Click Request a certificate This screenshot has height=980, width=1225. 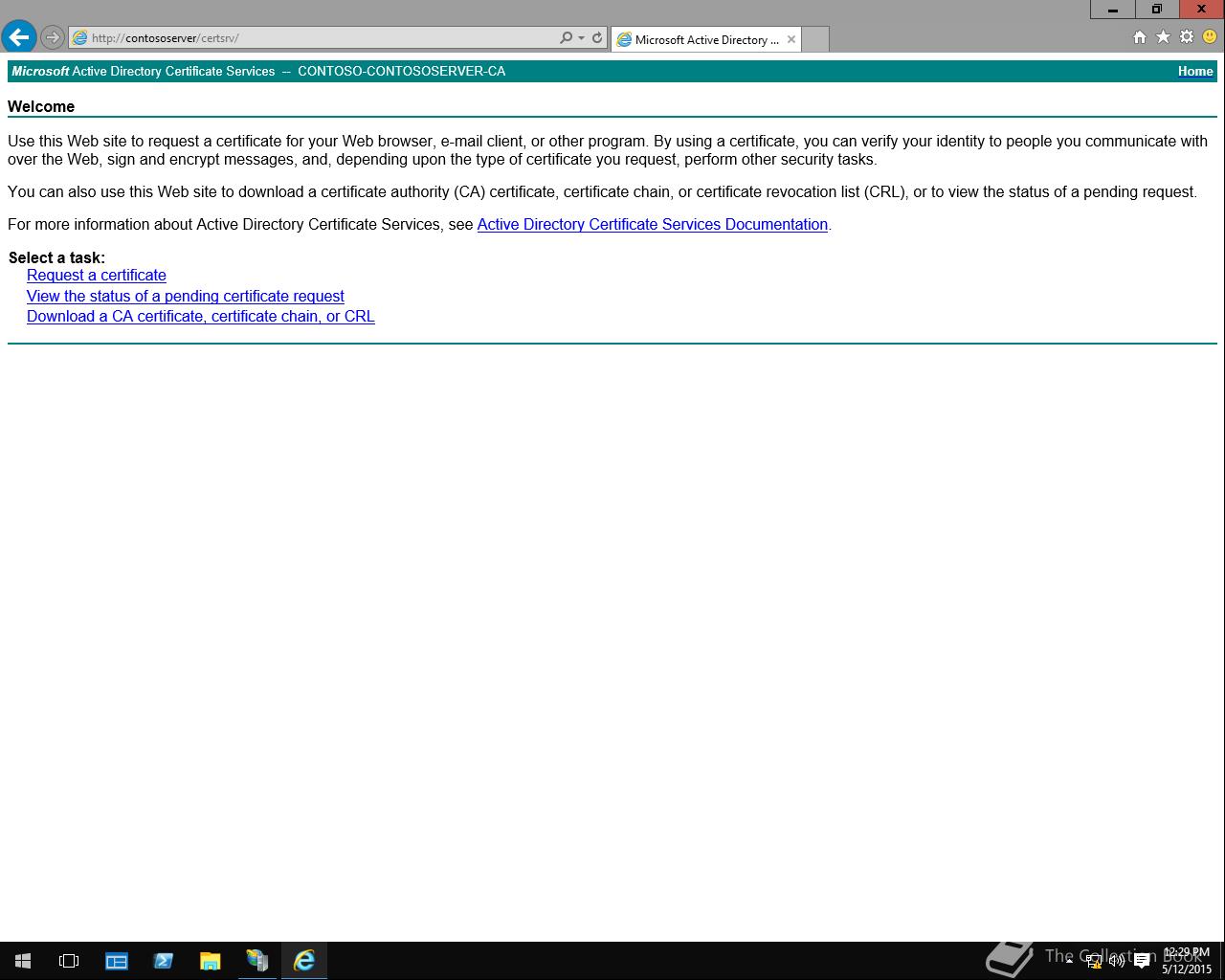point(97,275)
